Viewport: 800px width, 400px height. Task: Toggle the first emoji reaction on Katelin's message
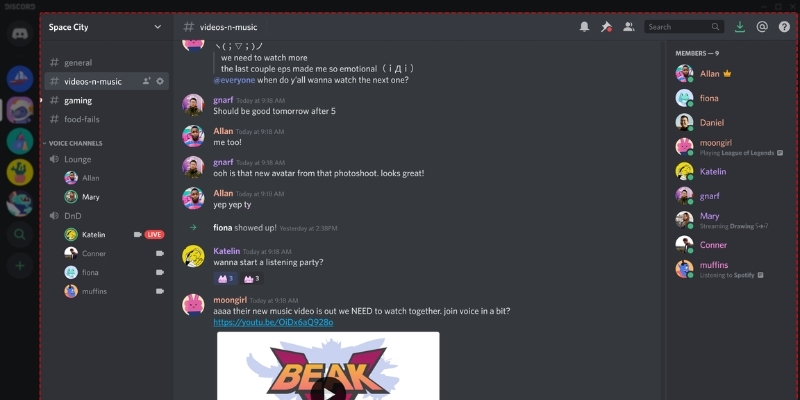point(226,279)
